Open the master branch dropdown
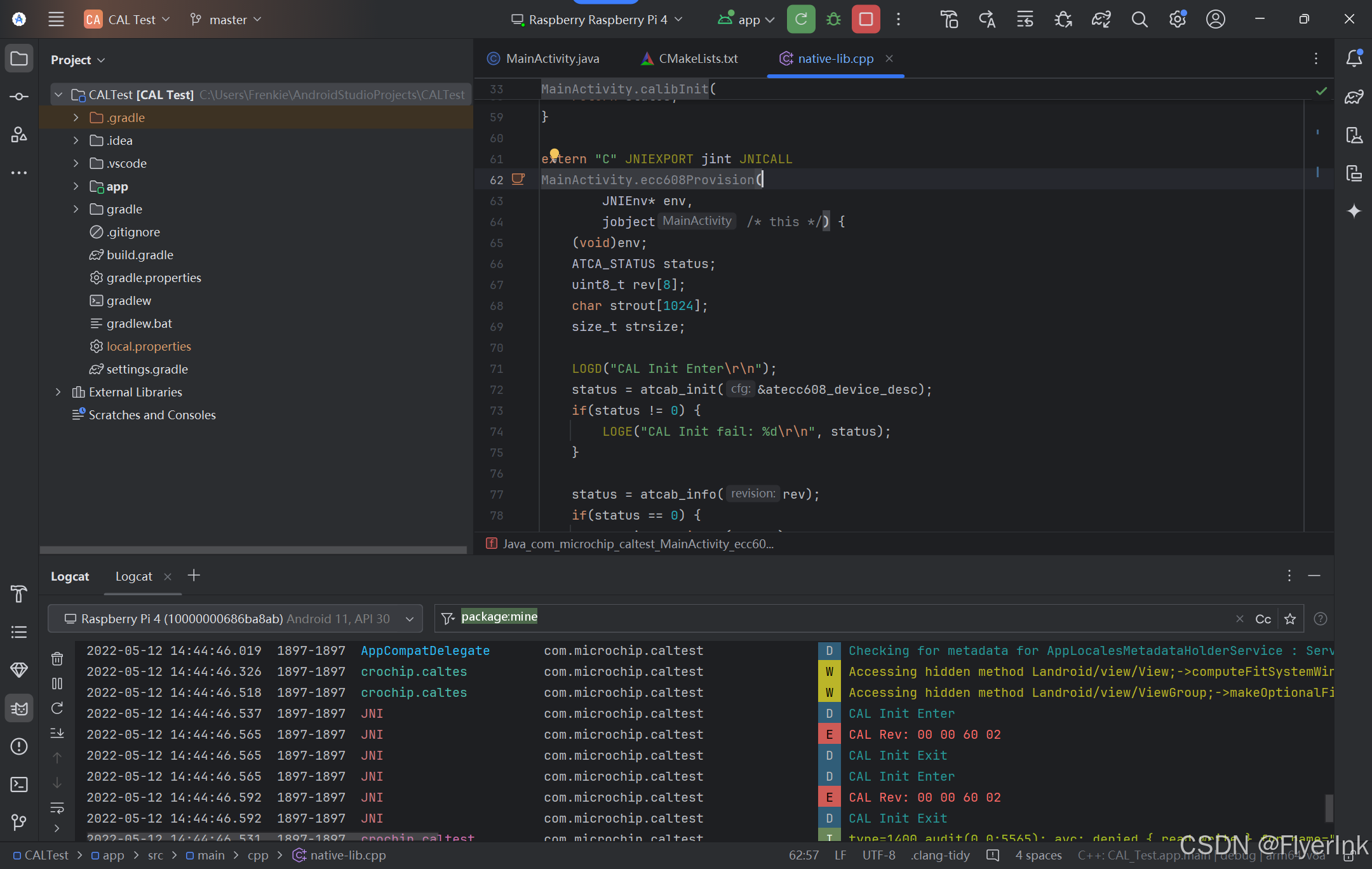The image size is (1372, 869). tap(226, 19)
